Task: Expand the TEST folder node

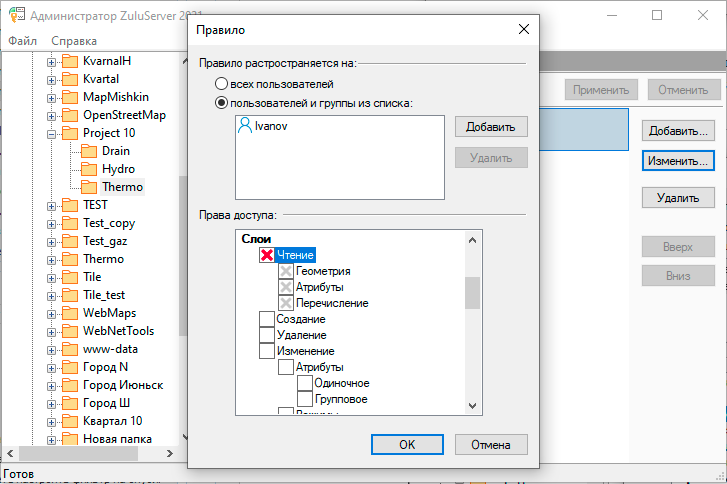Action: [52, 205]
